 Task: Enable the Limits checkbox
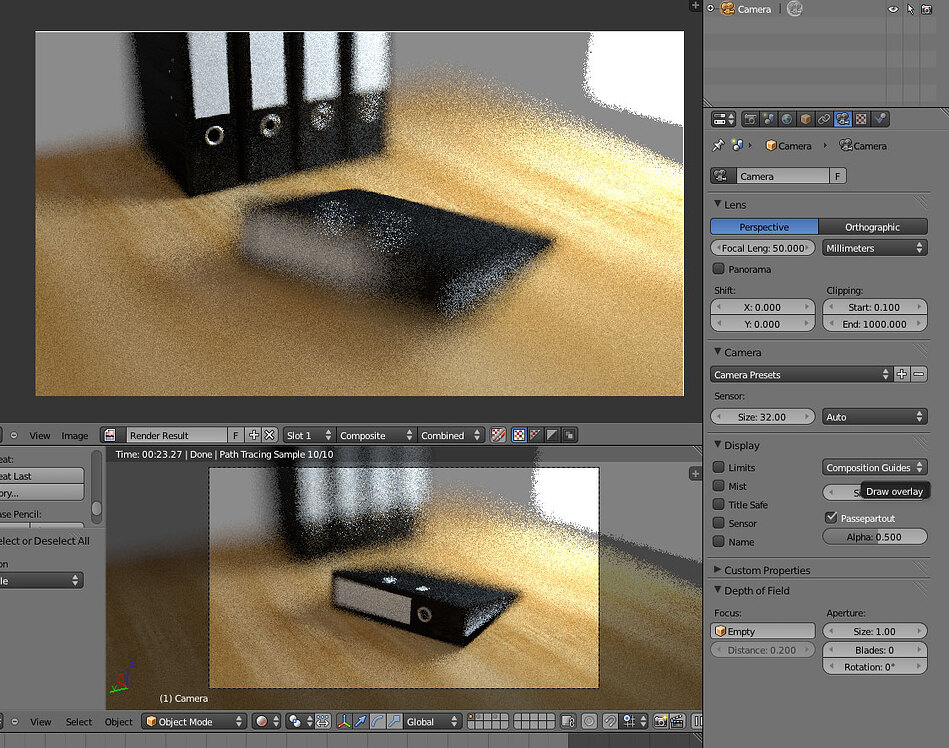pos(718,467)
